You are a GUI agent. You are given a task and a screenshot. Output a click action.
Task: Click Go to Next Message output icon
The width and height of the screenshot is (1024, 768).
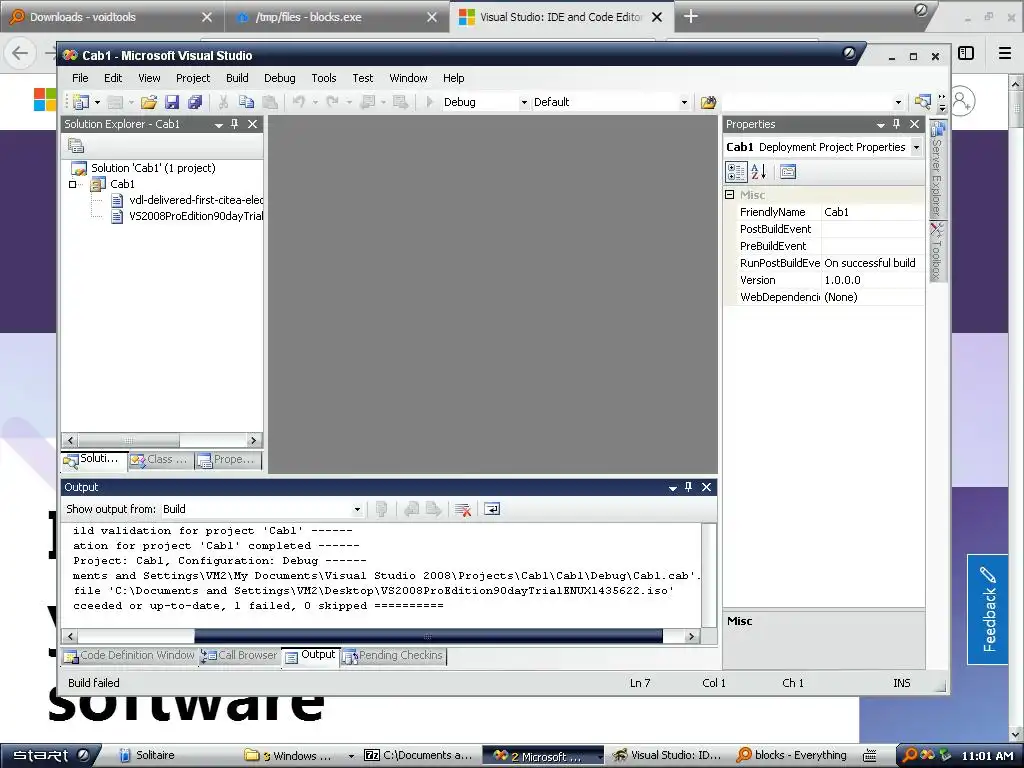pyautogui.click(x=434, y=509)
